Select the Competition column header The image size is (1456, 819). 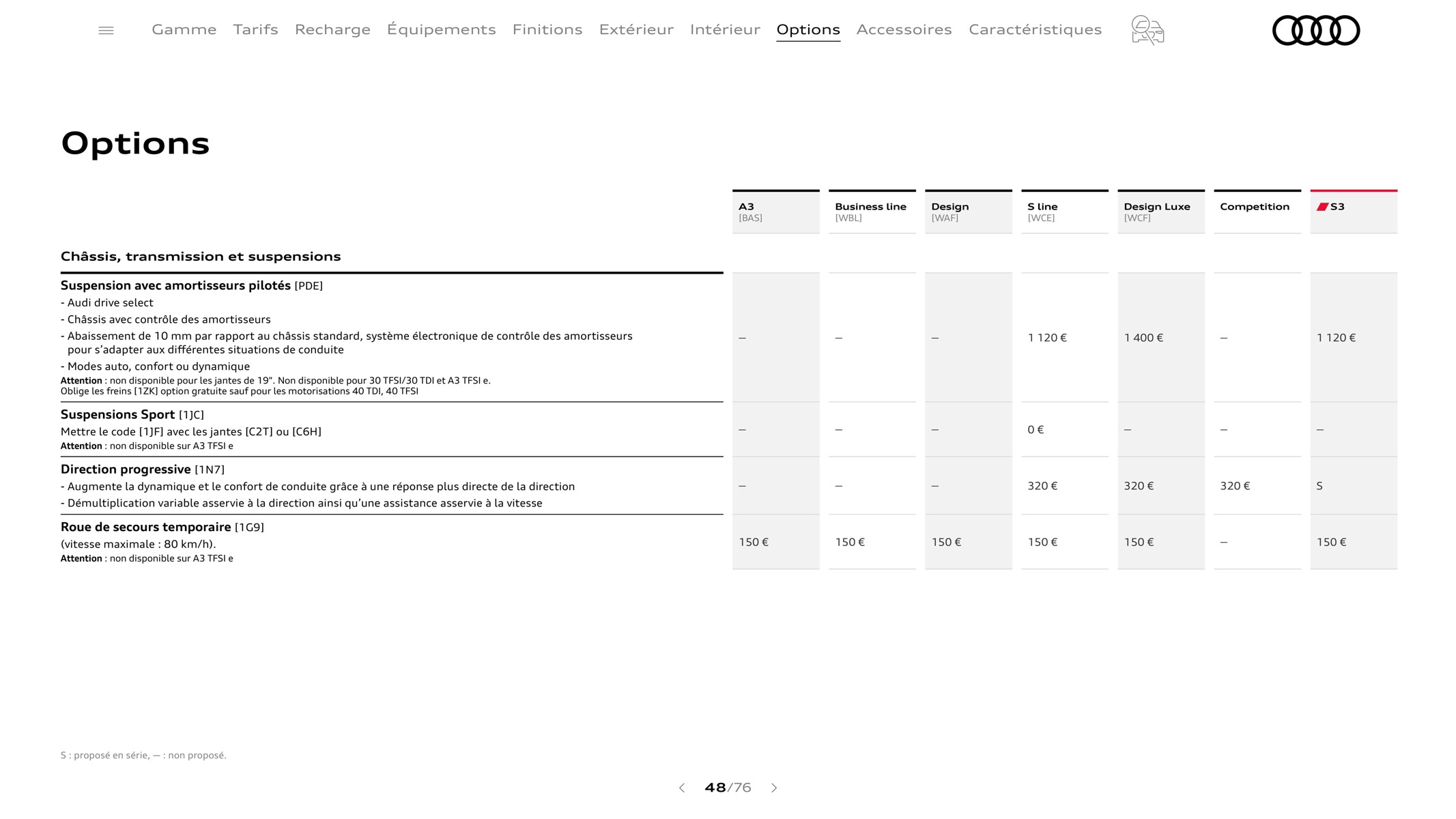click(1257, 212)
